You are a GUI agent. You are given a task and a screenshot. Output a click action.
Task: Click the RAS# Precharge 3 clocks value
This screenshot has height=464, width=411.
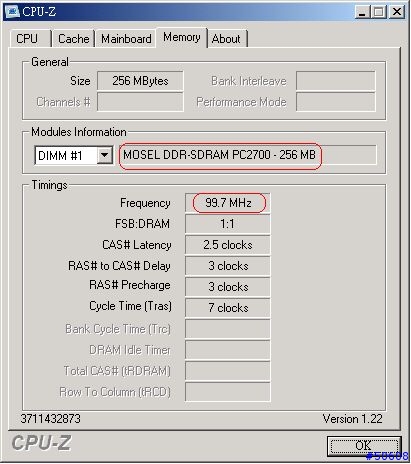coord(228,287)
